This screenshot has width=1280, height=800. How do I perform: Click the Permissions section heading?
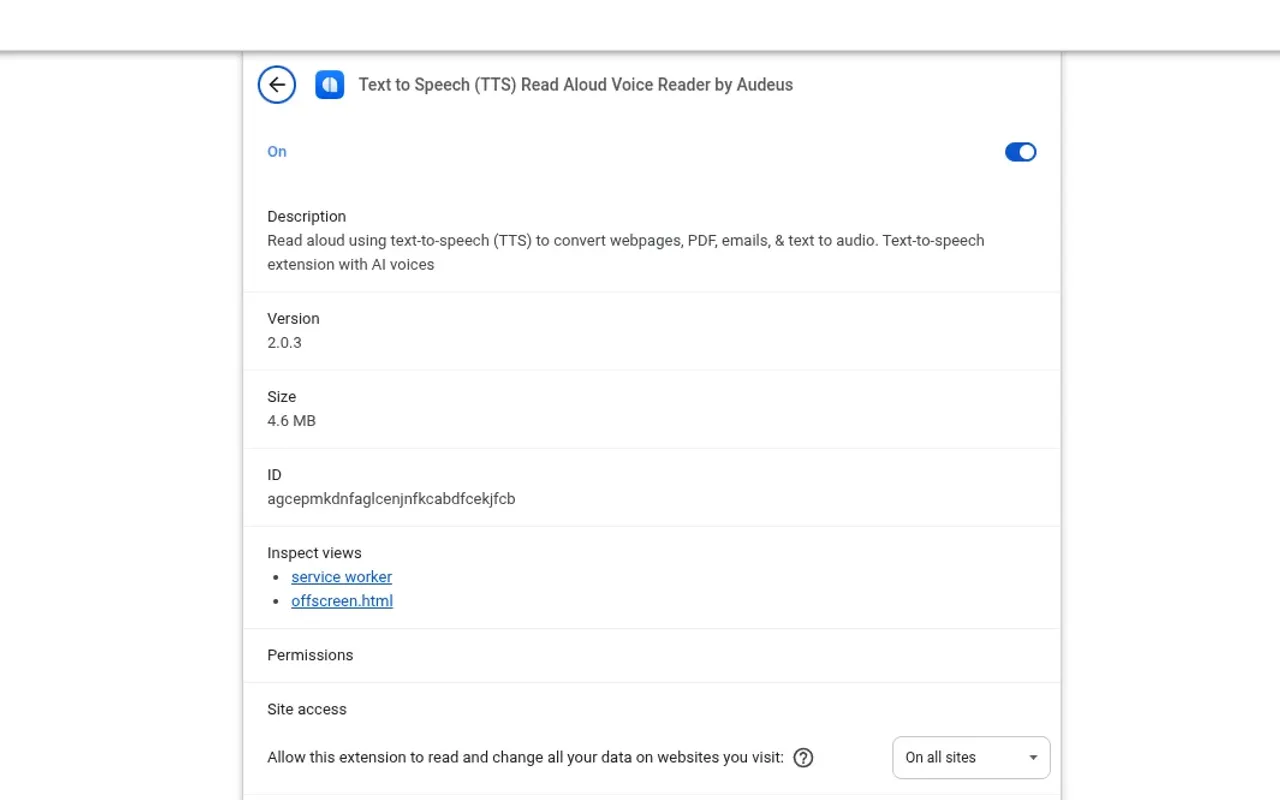pos(310,655)
